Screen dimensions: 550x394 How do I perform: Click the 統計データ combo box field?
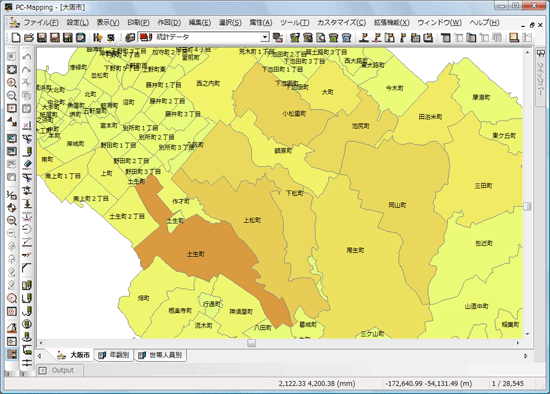tap(203, 37)
